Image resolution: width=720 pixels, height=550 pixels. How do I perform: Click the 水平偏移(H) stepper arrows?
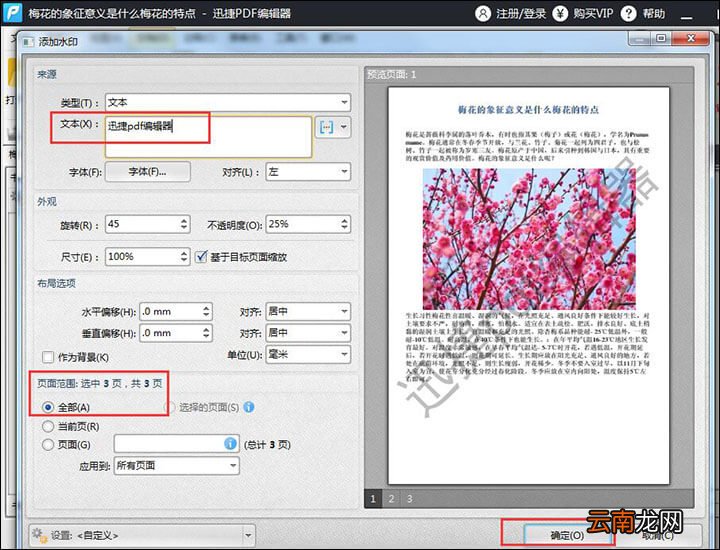206,311
